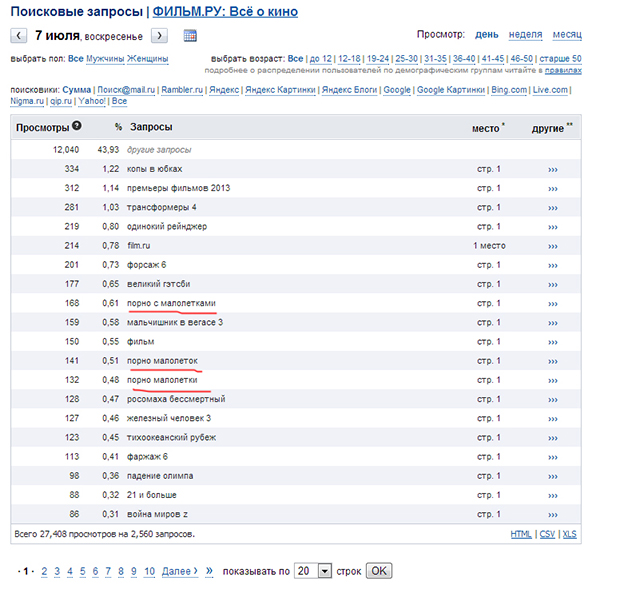Export the table as CSV
620x589 pixels.
[x=546, y=534]
